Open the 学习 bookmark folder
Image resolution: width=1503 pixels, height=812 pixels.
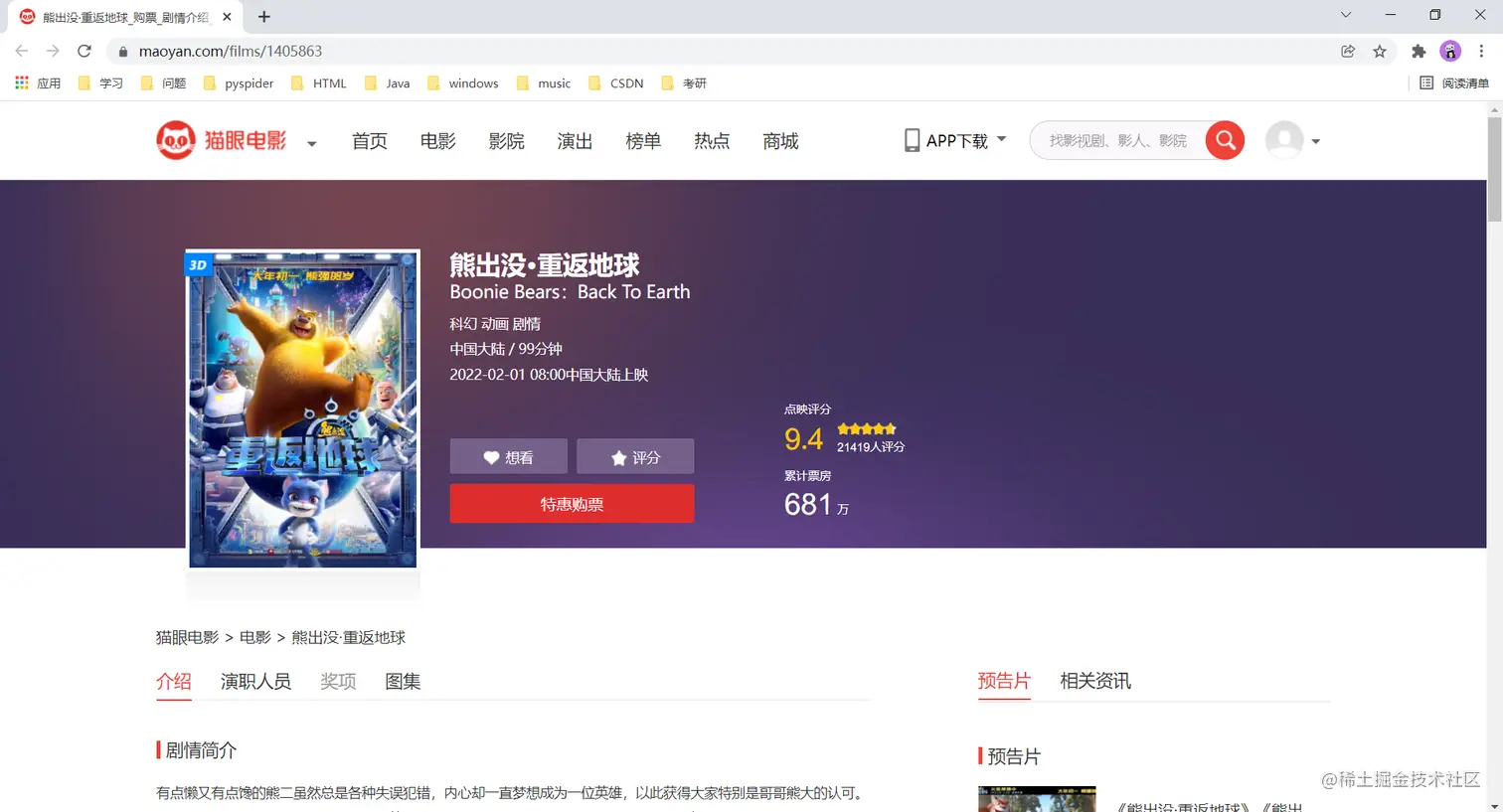(100, 83)
